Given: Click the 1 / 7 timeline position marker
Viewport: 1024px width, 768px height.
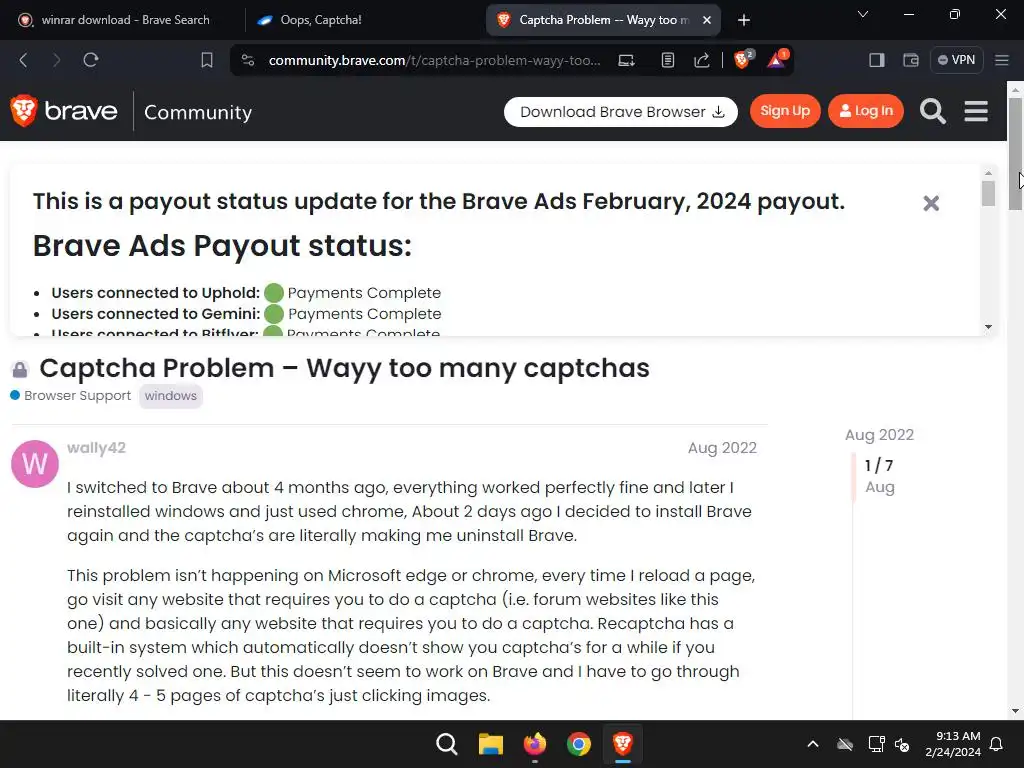Looking at the screenshot, I should [878, 466].
